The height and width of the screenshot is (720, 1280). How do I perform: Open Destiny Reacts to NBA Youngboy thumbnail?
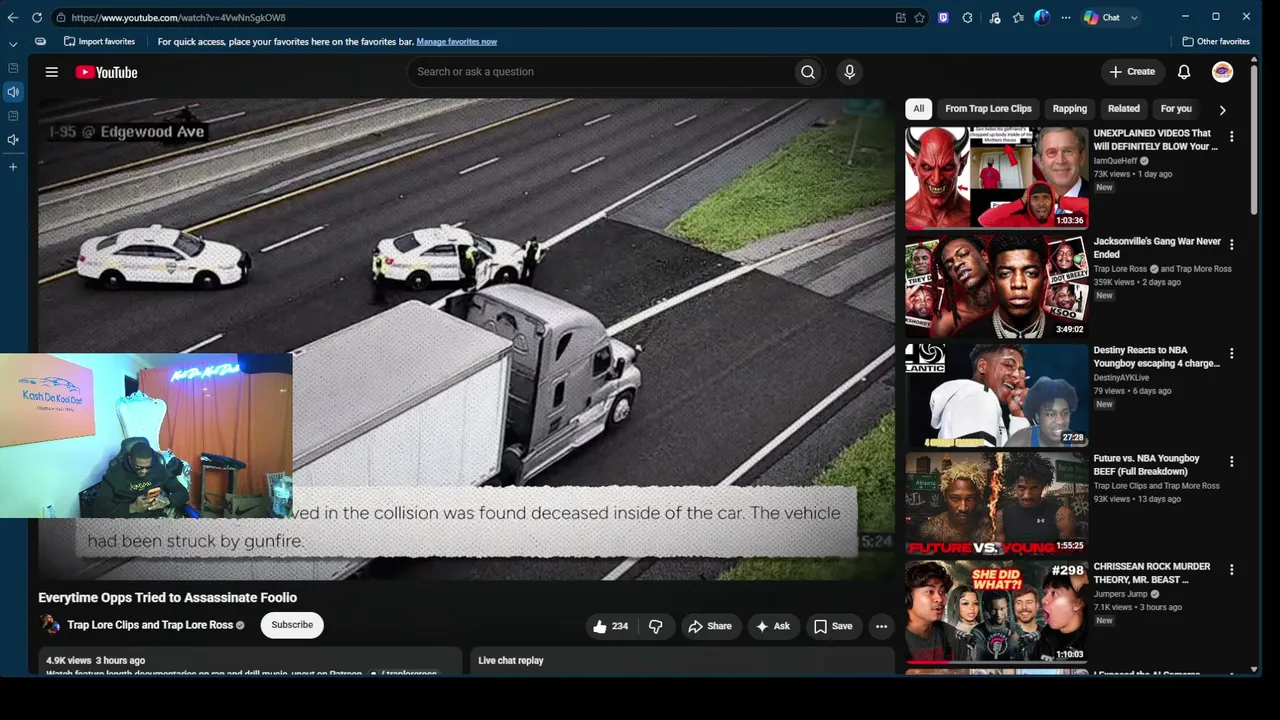[996, 395]
